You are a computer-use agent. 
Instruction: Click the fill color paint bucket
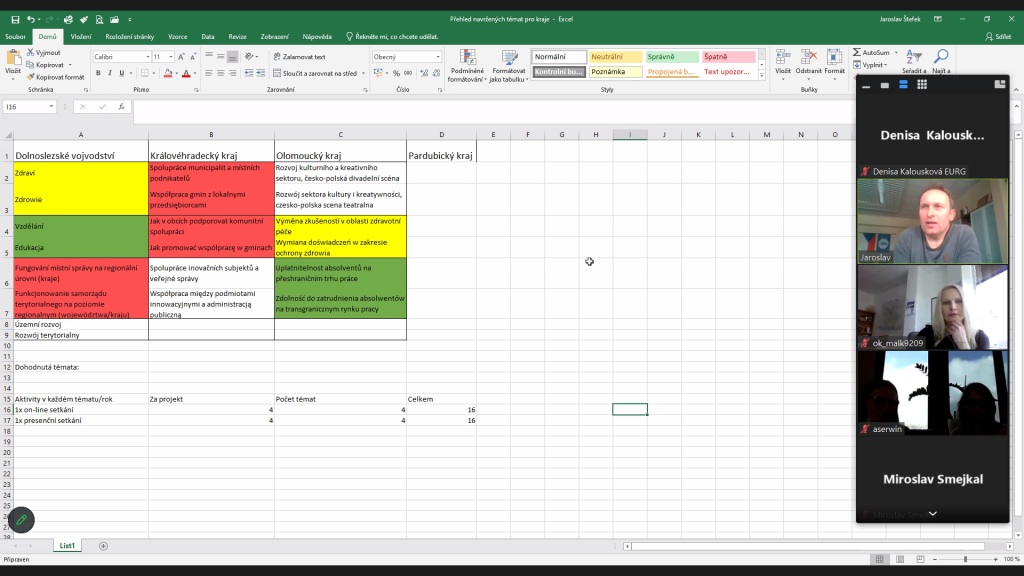(168, 73)
